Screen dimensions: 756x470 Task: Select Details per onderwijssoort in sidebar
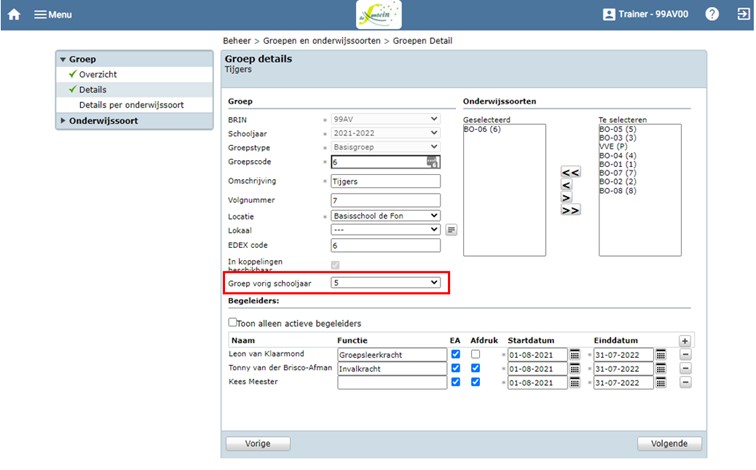pos(131,105)
